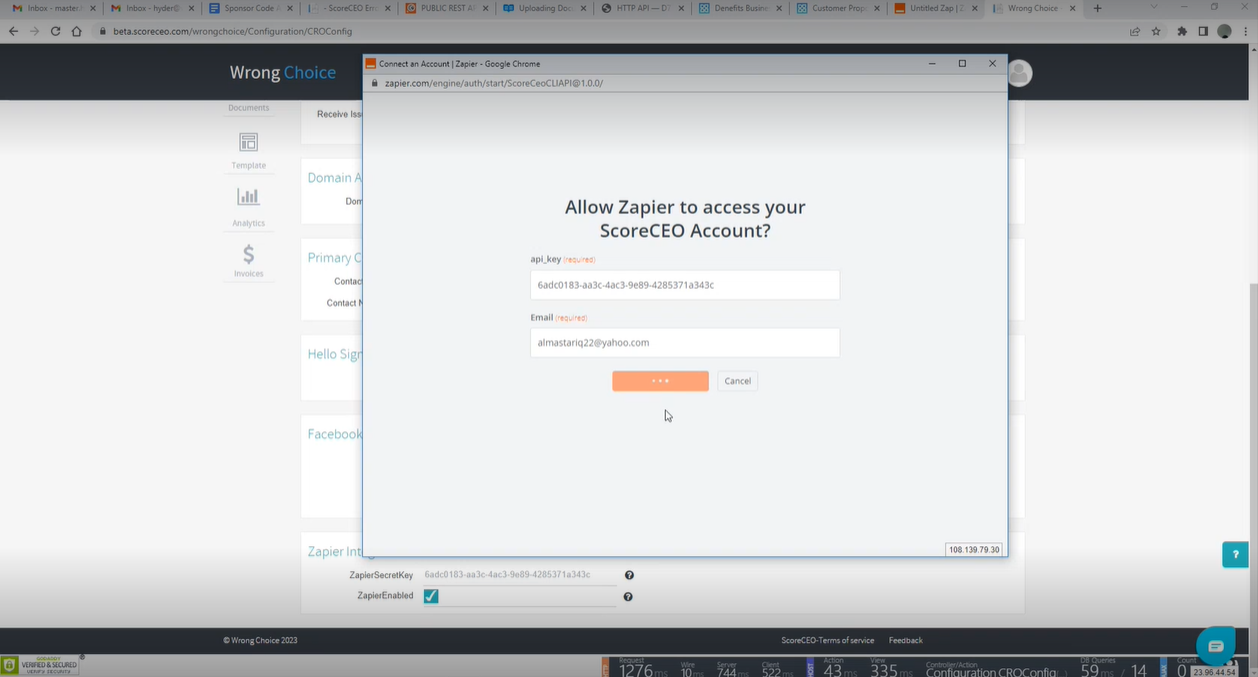
Task: Click browser forward arrow
Action: [34, 31]
